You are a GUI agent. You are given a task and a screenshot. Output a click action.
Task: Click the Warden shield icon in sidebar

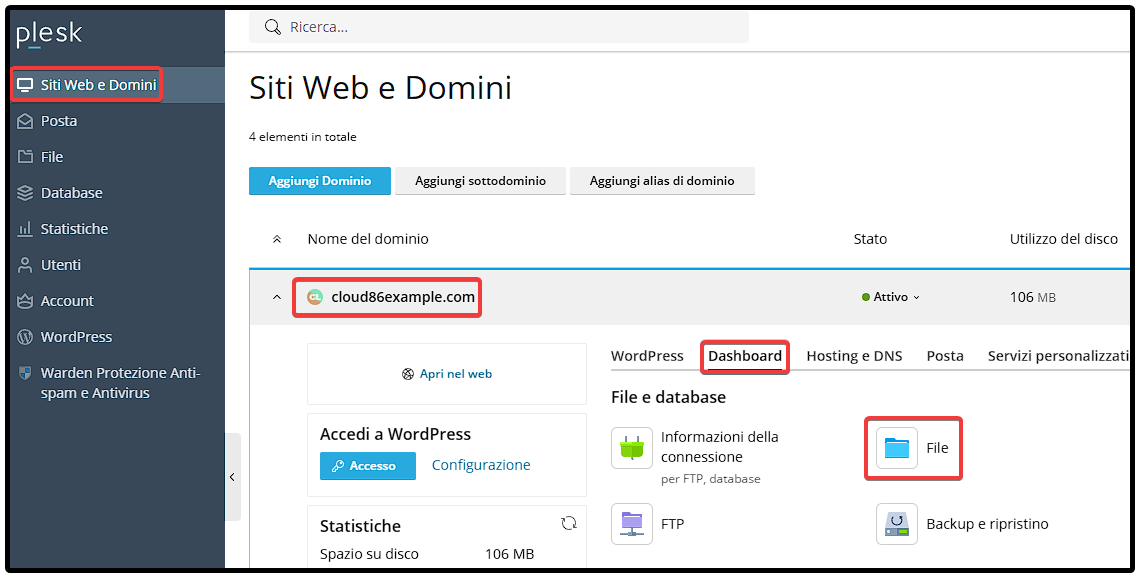click(x=25, y=373)
